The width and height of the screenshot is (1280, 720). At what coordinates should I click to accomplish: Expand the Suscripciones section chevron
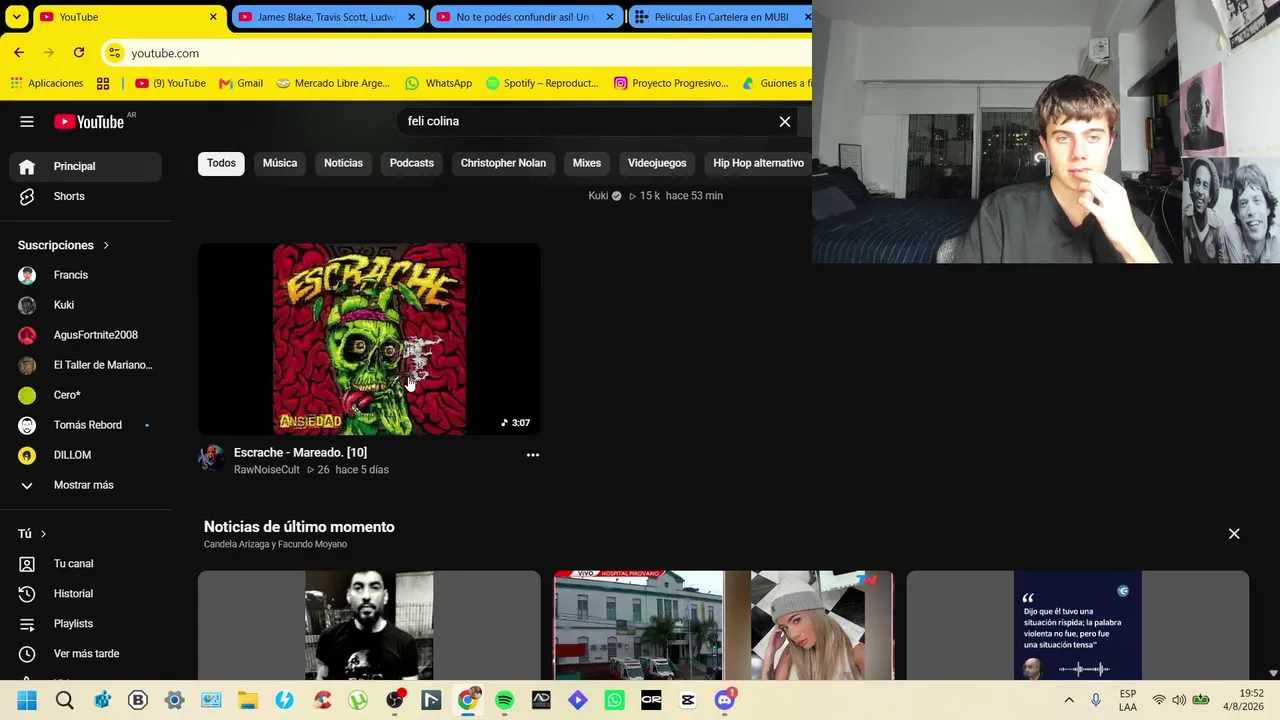(x=106, y=245)
